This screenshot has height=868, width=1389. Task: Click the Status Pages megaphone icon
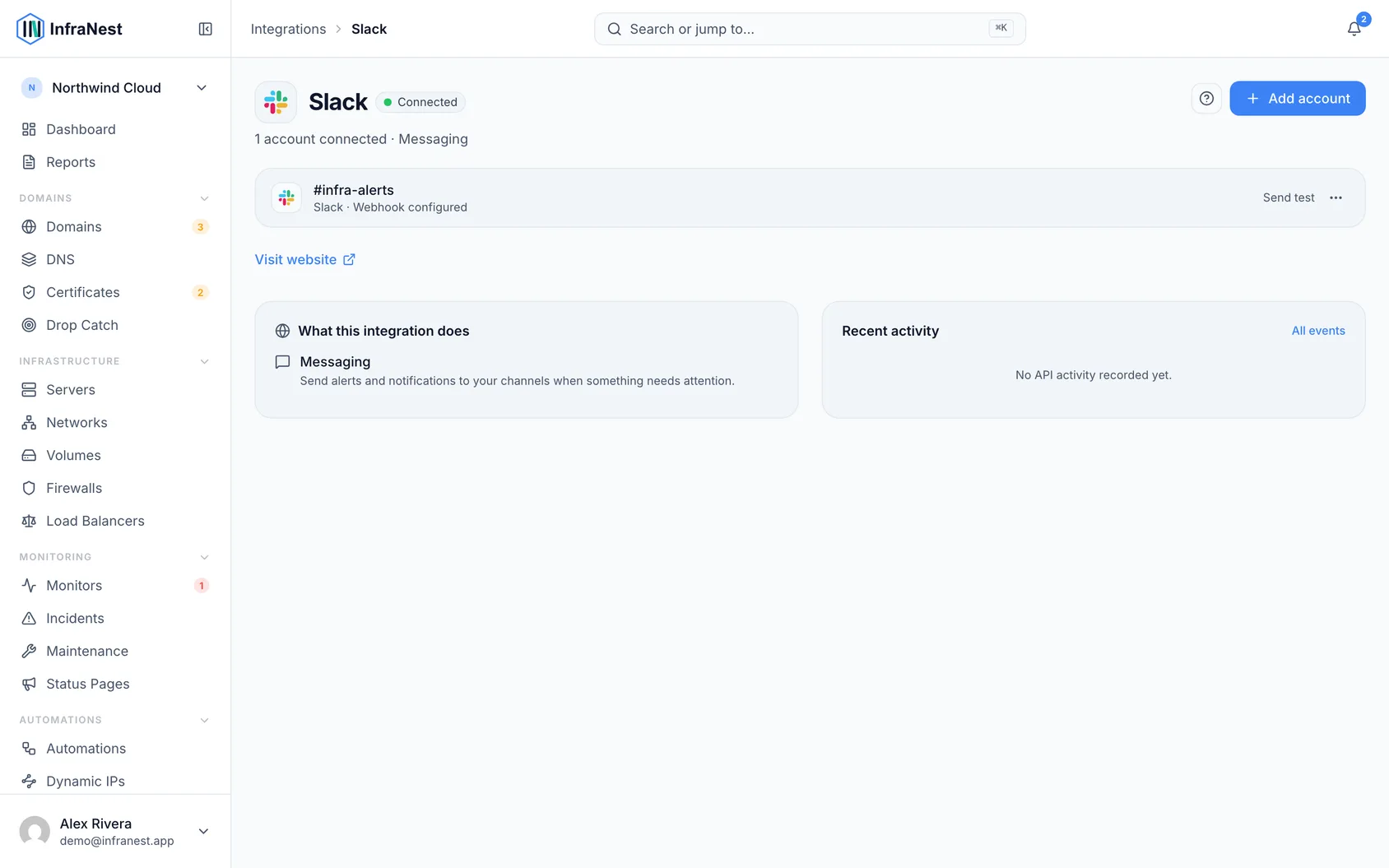[x=29, y=685]
